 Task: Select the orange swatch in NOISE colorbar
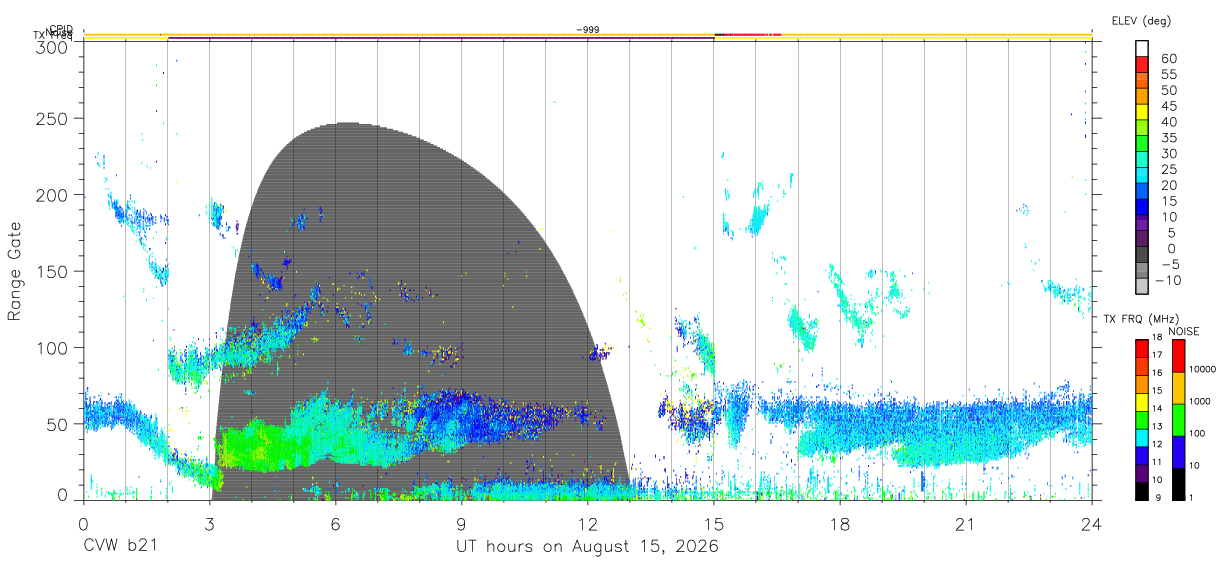[x=1178, y=388]
